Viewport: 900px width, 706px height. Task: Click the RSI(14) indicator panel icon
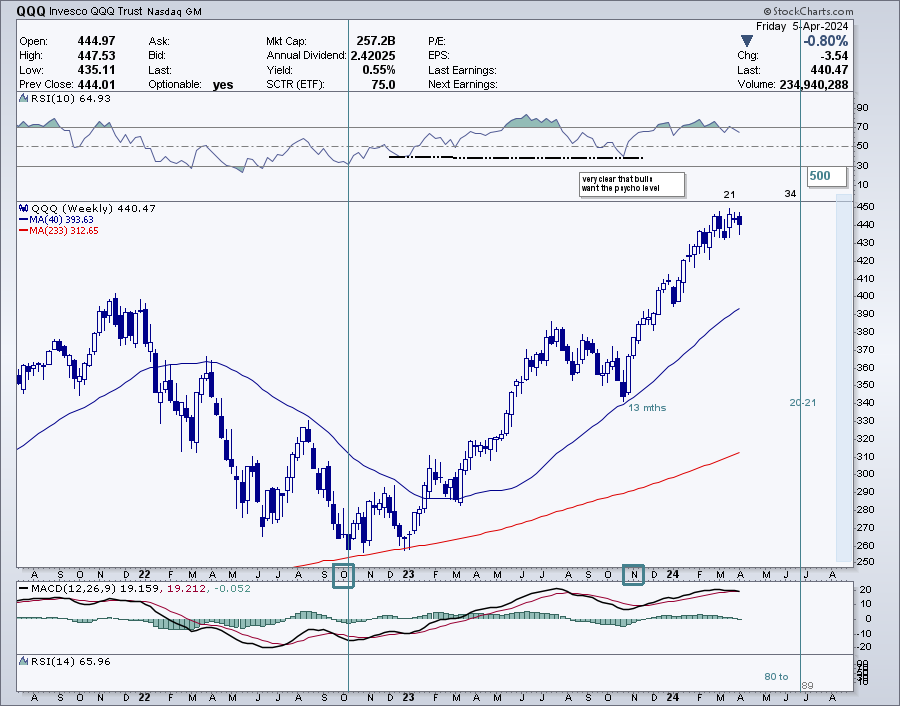(x=24, y=661)
